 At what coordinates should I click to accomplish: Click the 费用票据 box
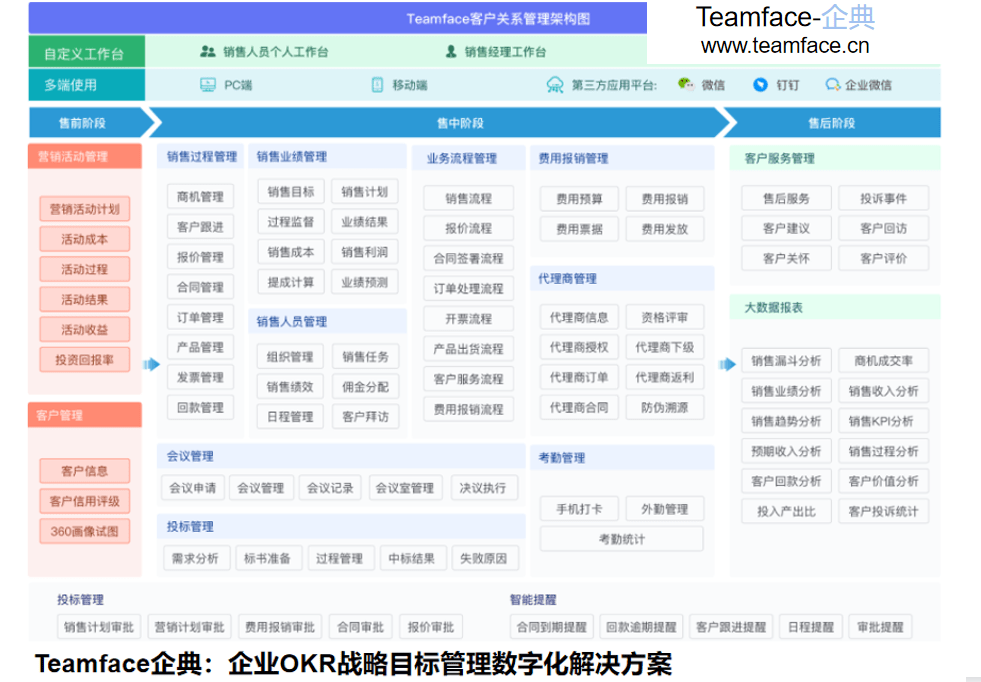[x=579, y=229]
